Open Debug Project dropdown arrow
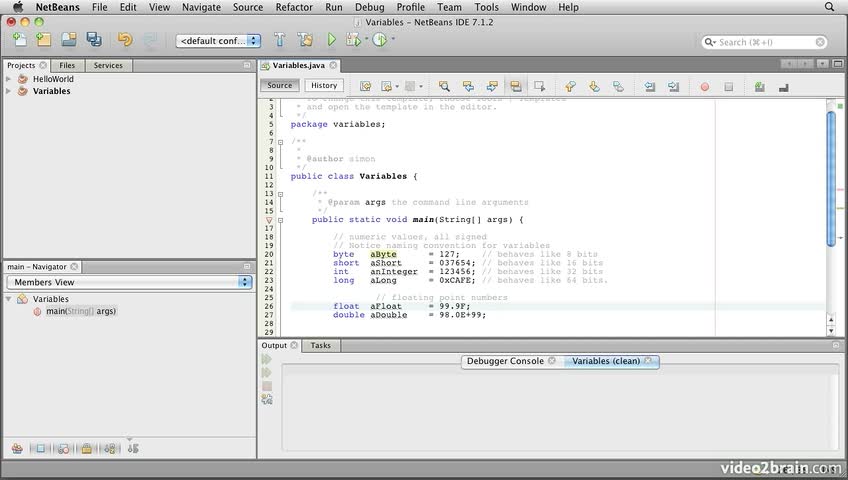The image size is (848, 480). (366, 39)
